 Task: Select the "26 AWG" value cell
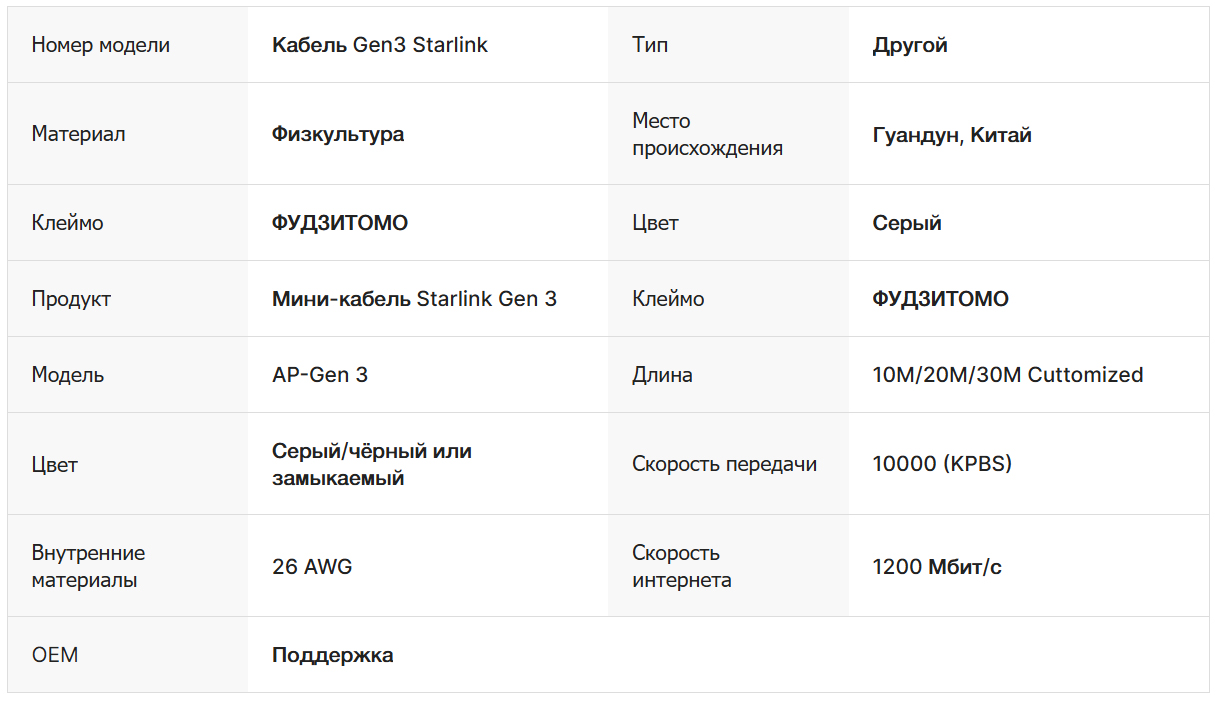tap(312, 567)
